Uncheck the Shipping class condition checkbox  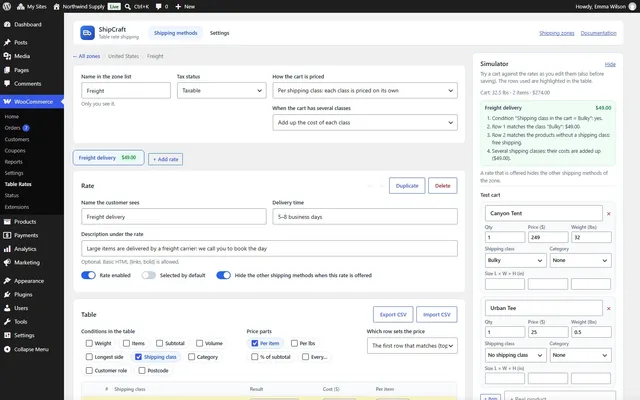coord(138,357)
